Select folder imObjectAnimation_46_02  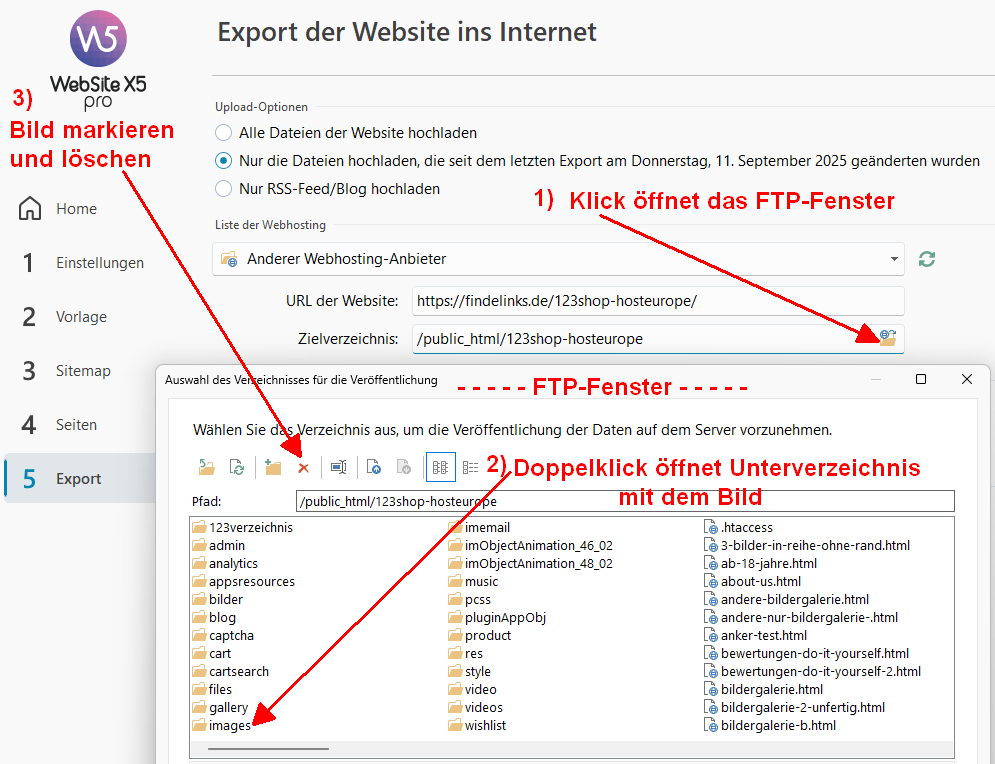click(x=530, y=545)
